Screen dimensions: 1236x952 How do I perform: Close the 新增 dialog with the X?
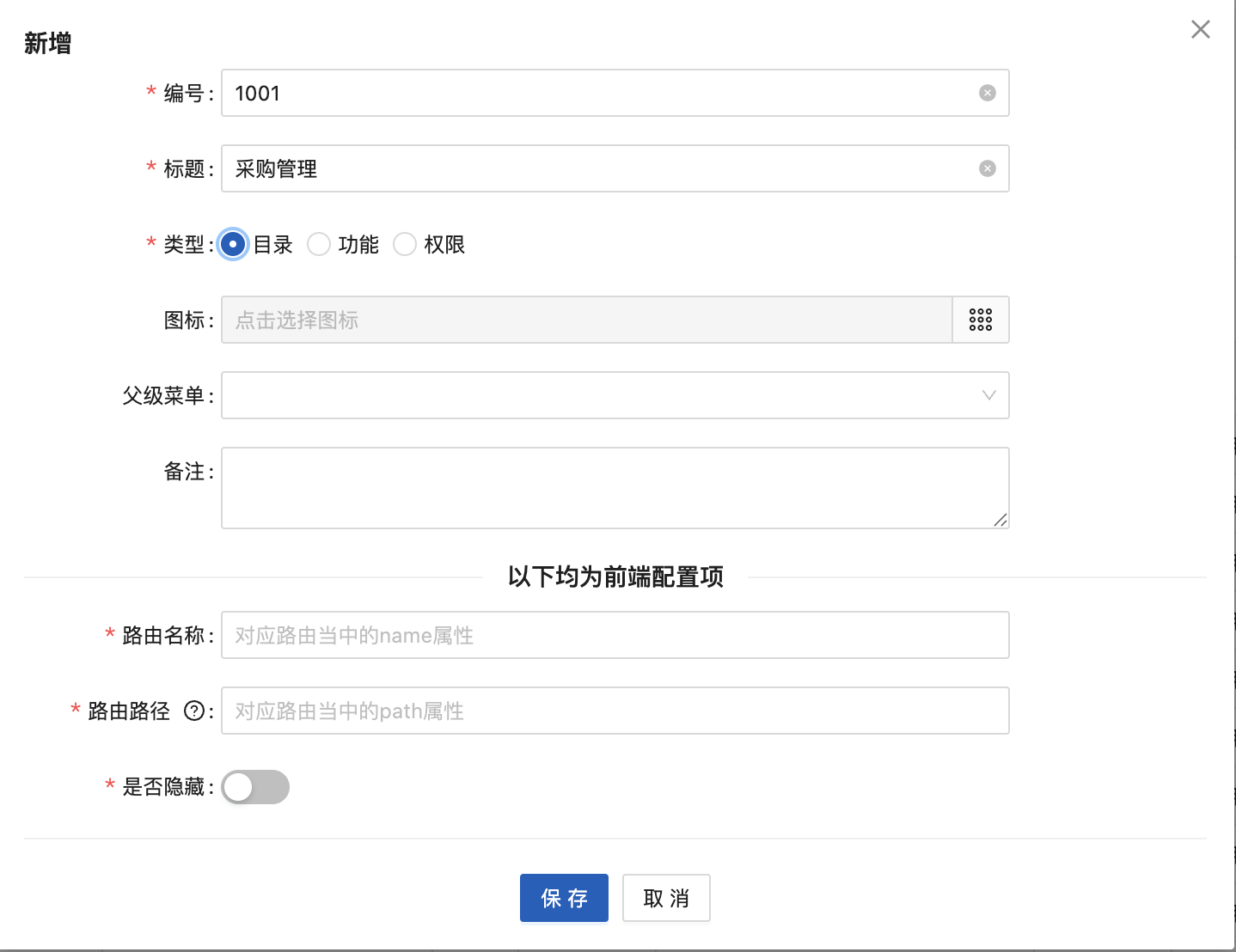pyautogui.click(x=1201, y=29)
